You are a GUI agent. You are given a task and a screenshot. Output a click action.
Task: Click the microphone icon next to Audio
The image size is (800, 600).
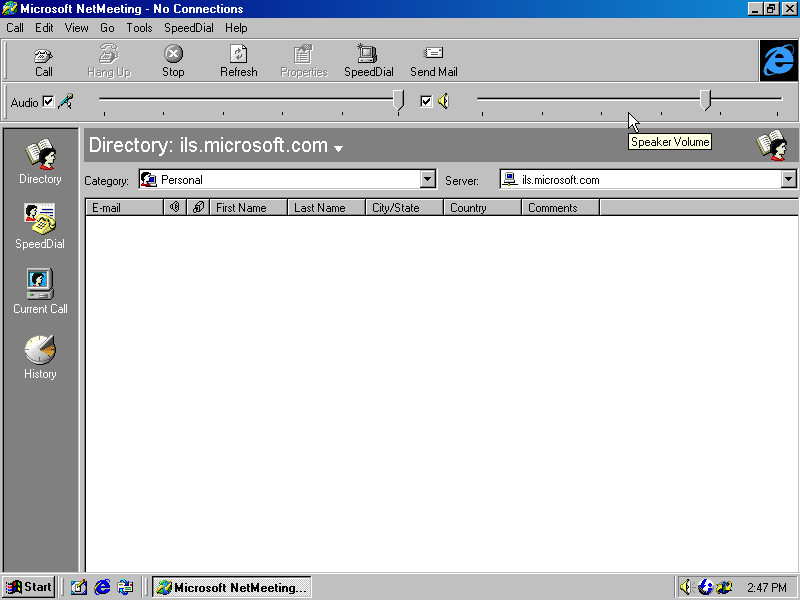pos(66,102)
